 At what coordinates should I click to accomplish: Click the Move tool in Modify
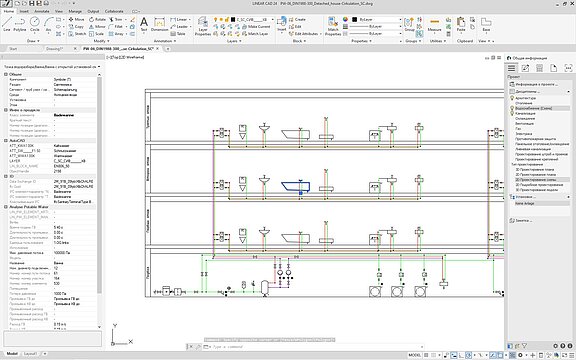76,19
